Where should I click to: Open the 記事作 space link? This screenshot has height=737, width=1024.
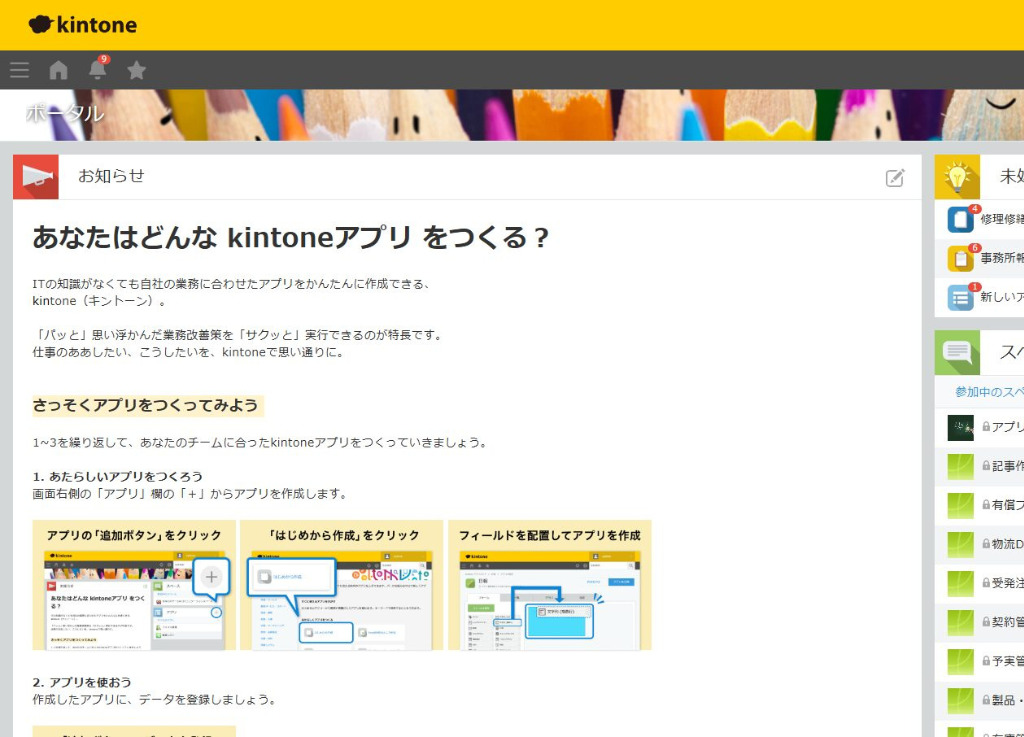coord(1008,466)
